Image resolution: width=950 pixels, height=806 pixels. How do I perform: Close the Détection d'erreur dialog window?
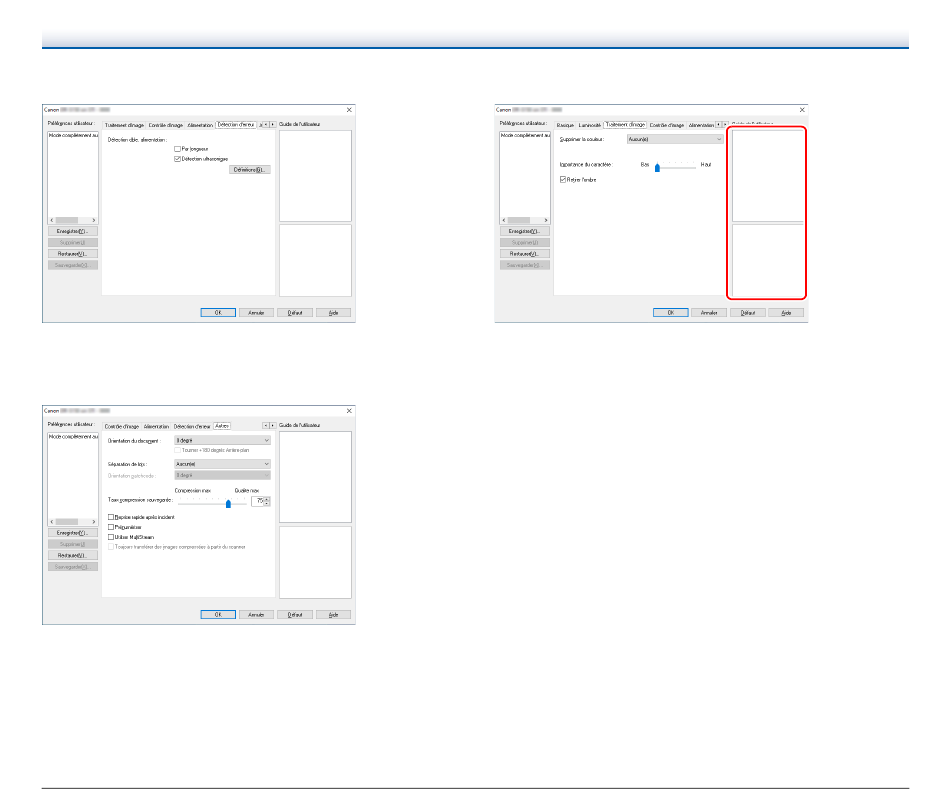coord(349,110)
